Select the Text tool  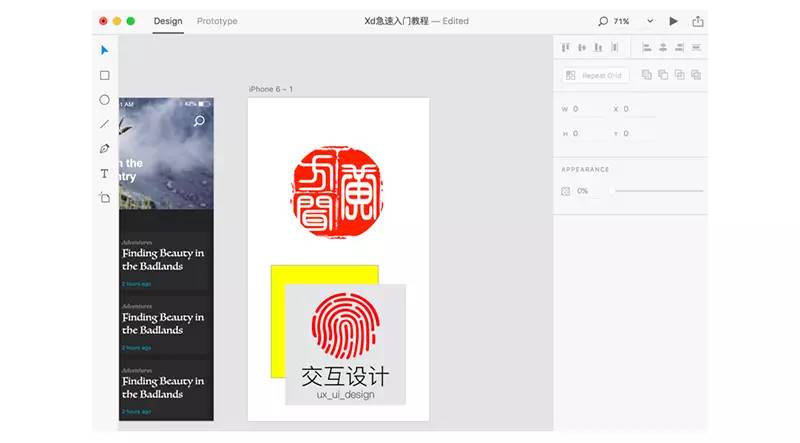coord(104,173)
